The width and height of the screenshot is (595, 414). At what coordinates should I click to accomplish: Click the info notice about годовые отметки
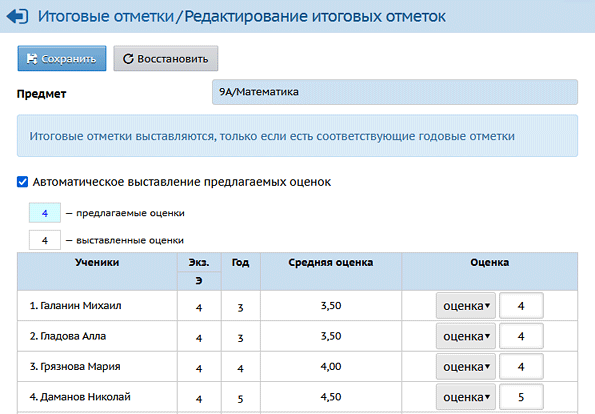tap(297, 136)
